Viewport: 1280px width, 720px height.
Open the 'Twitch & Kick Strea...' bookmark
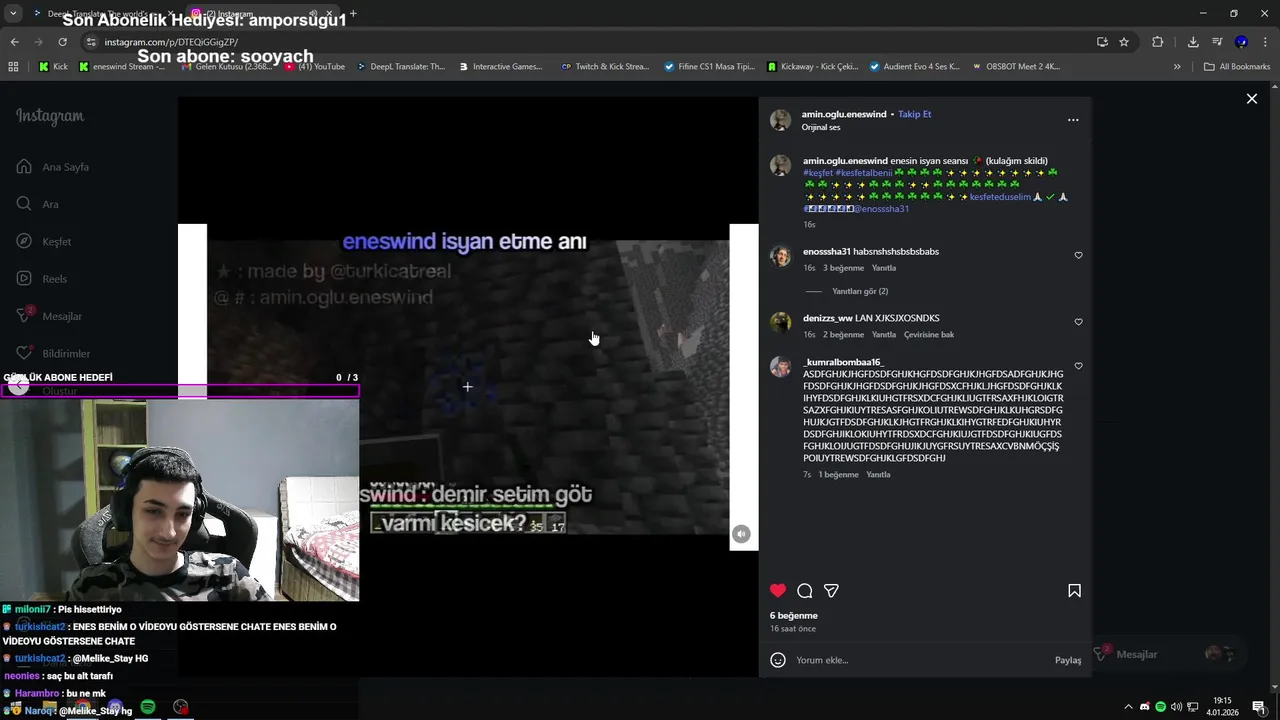606,67
